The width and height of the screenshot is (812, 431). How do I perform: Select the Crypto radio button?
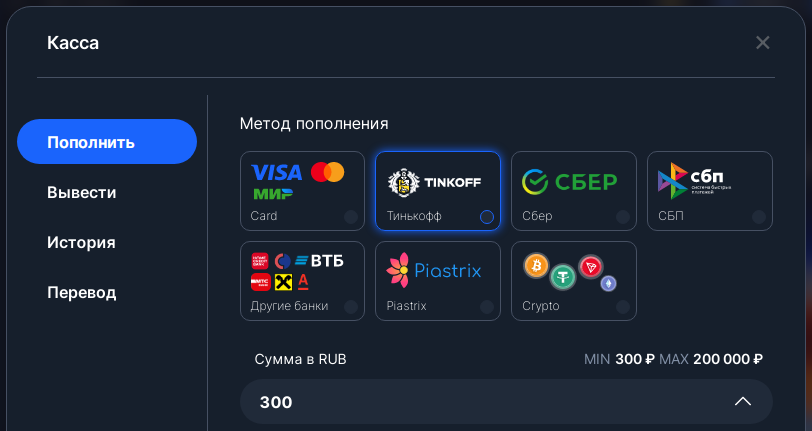click(623, 307)
